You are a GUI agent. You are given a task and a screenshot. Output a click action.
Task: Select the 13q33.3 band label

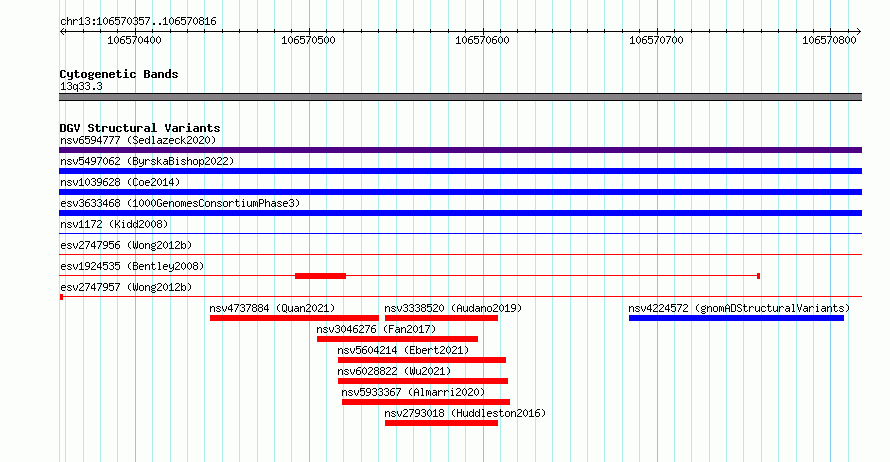click(x=81, y=86)
